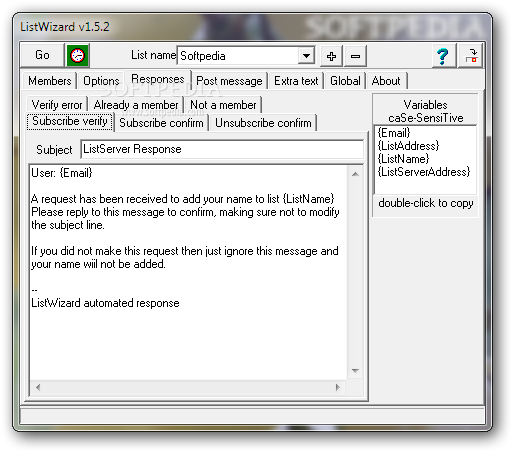The image size is (513, 452).
Task: Open the Extra text tab
Action: tap(296, 81)
